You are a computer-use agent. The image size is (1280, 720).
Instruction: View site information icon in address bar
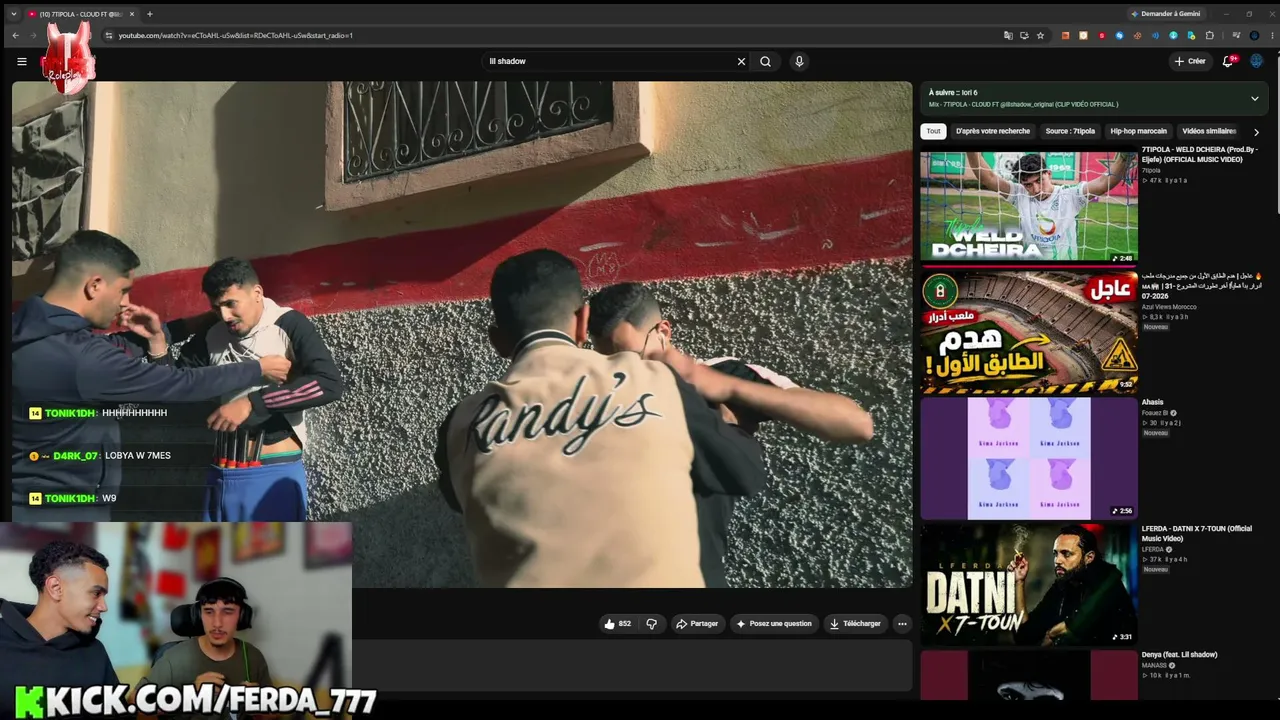[x=108, y=35]
